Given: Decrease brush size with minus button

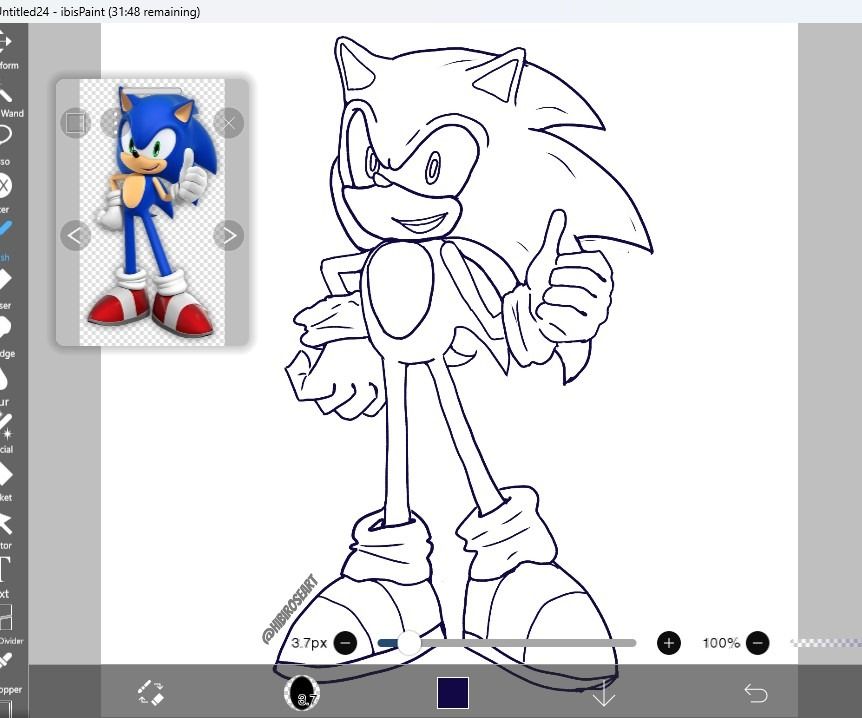Looking at the screenshot, I should (x=345, y=643).
